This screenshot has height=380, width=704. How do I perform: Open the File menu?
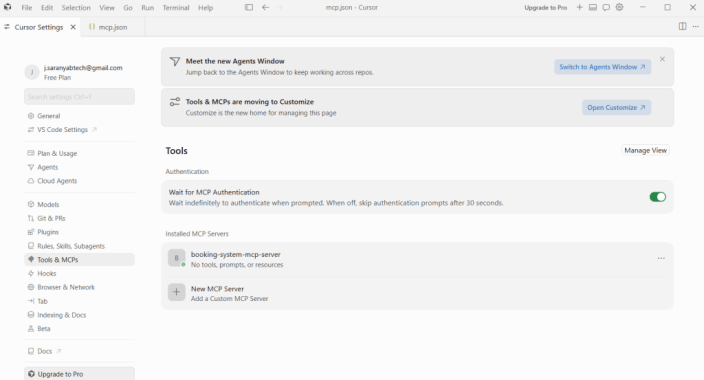(27, 8)
